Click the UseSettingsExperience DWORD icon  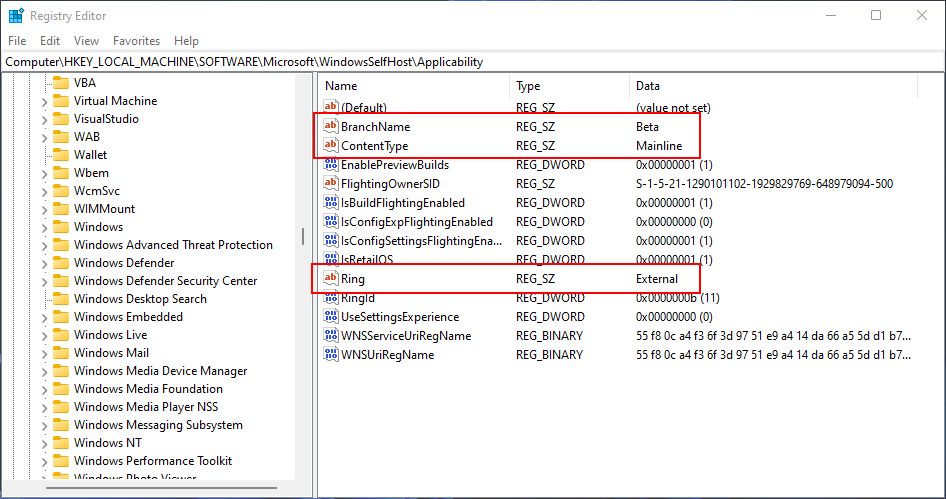pyautogui.click(x=331, y=317)
